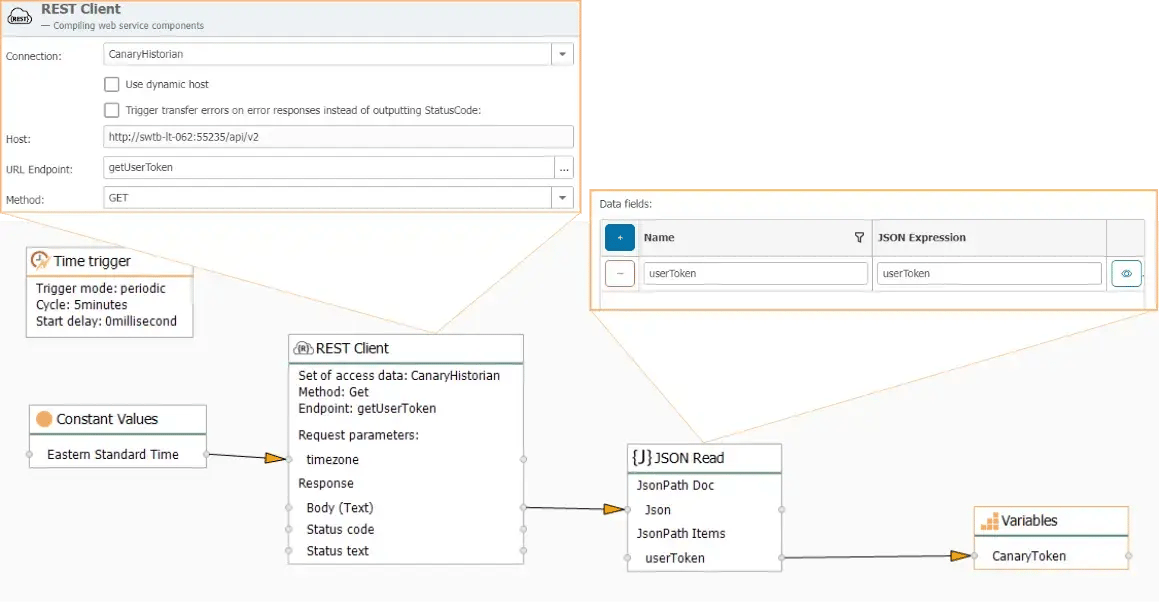Open the Method dropdown showing GET
The image size is (1160, 602).
[562, 197]
